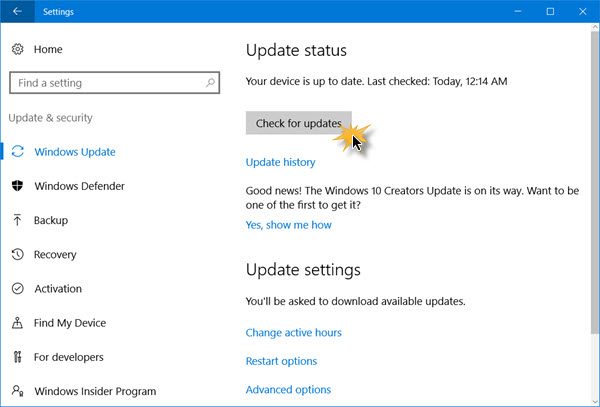
Task: Open Advanced options link
Action: (288, 390)
